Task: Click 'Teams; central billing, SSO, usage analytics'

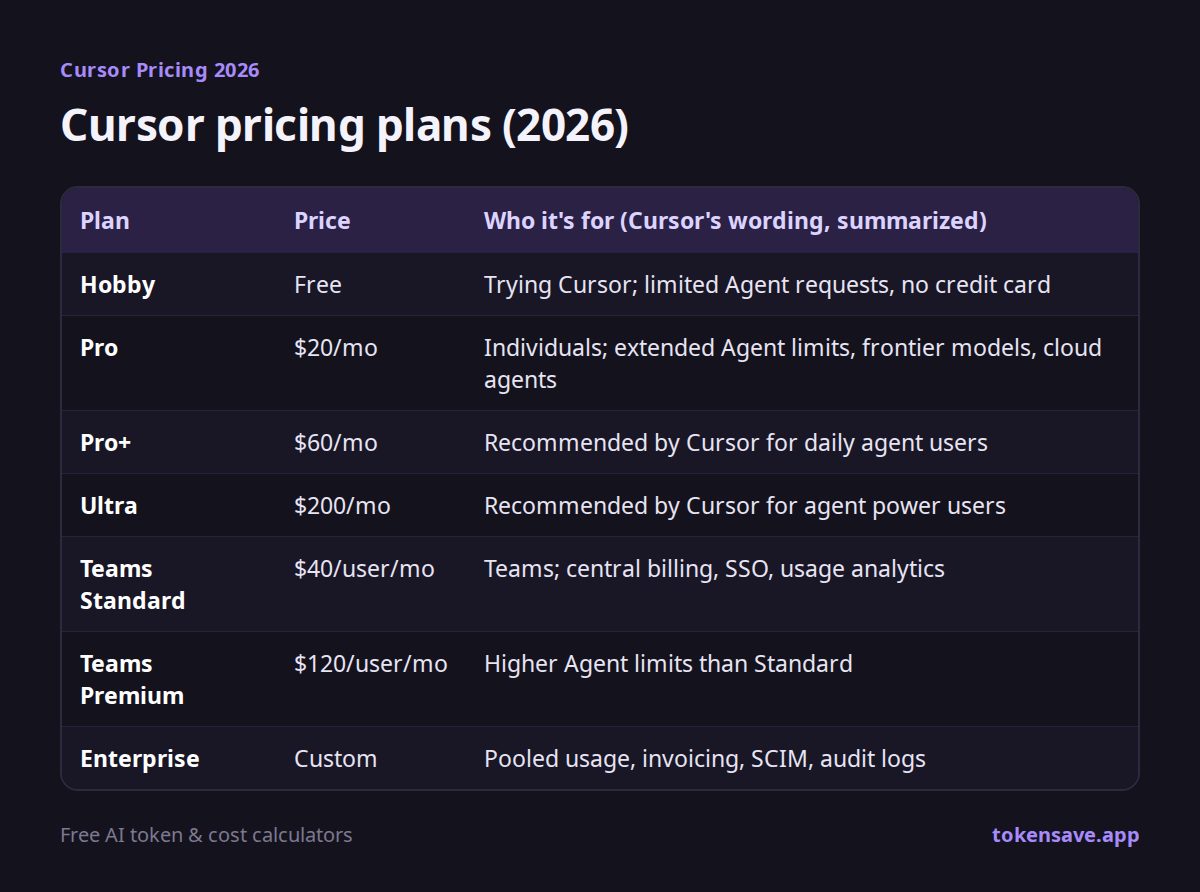Action: [714, 569]
